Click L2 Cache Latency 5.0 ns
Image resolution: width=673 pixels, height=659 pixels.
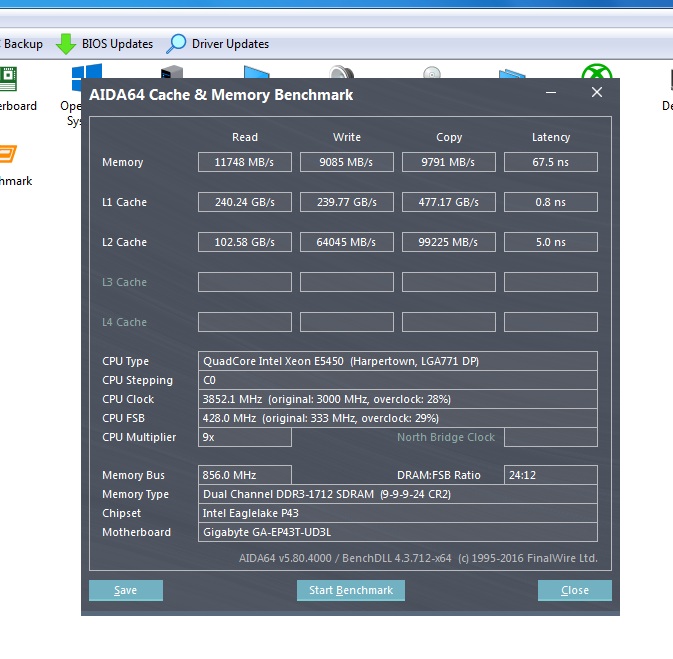[x=551, y=242]
